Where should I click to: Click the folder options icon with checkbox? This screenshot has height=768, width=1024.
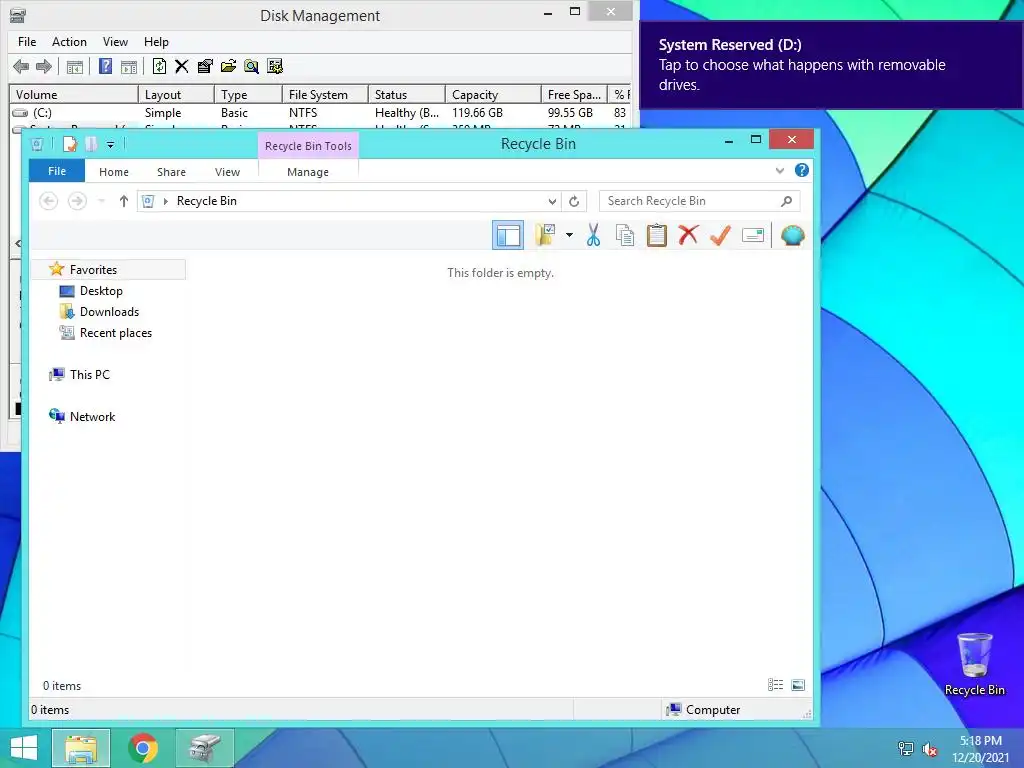pos(545,235)
